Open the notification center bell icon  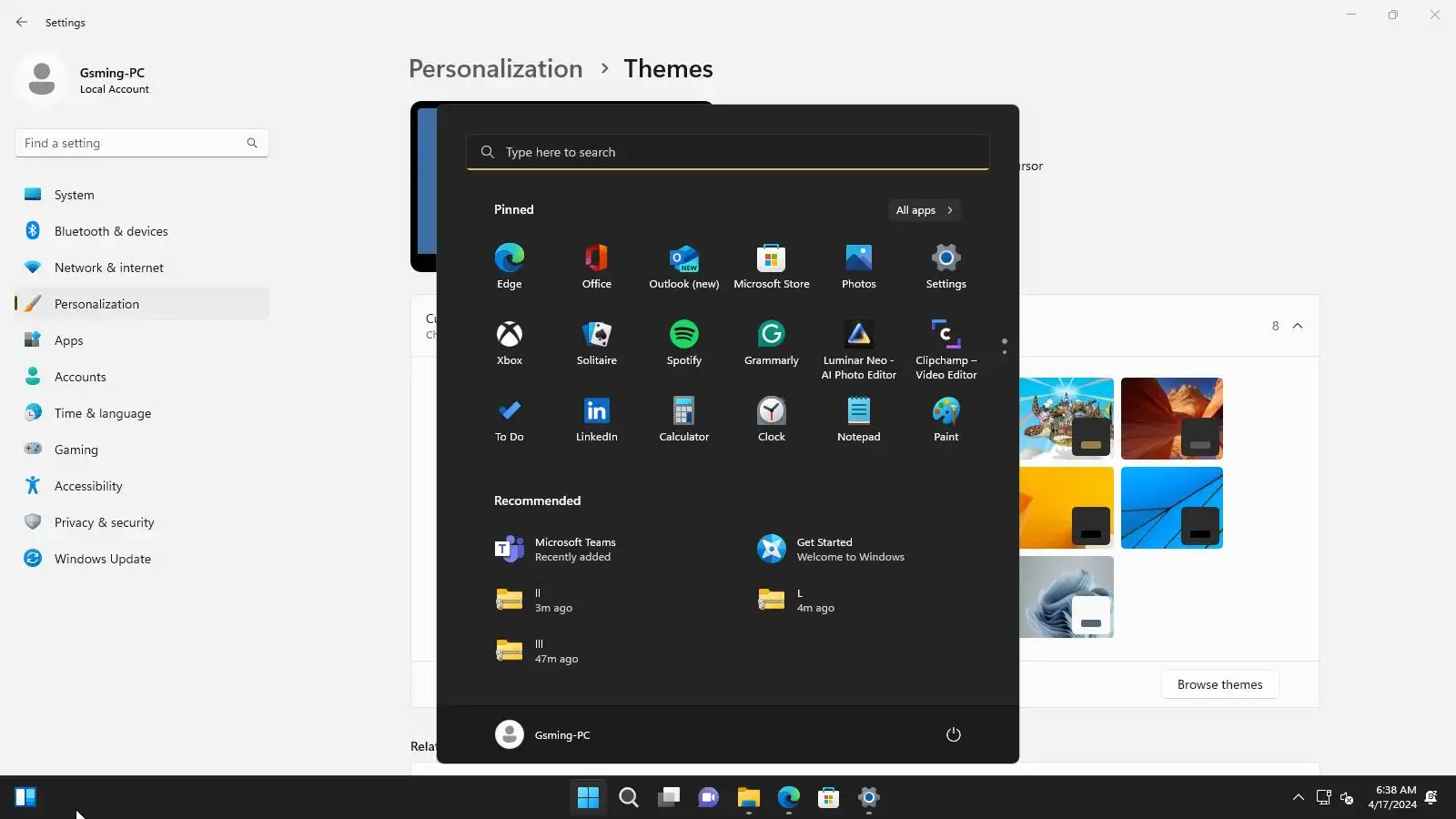click(1431, 798)
